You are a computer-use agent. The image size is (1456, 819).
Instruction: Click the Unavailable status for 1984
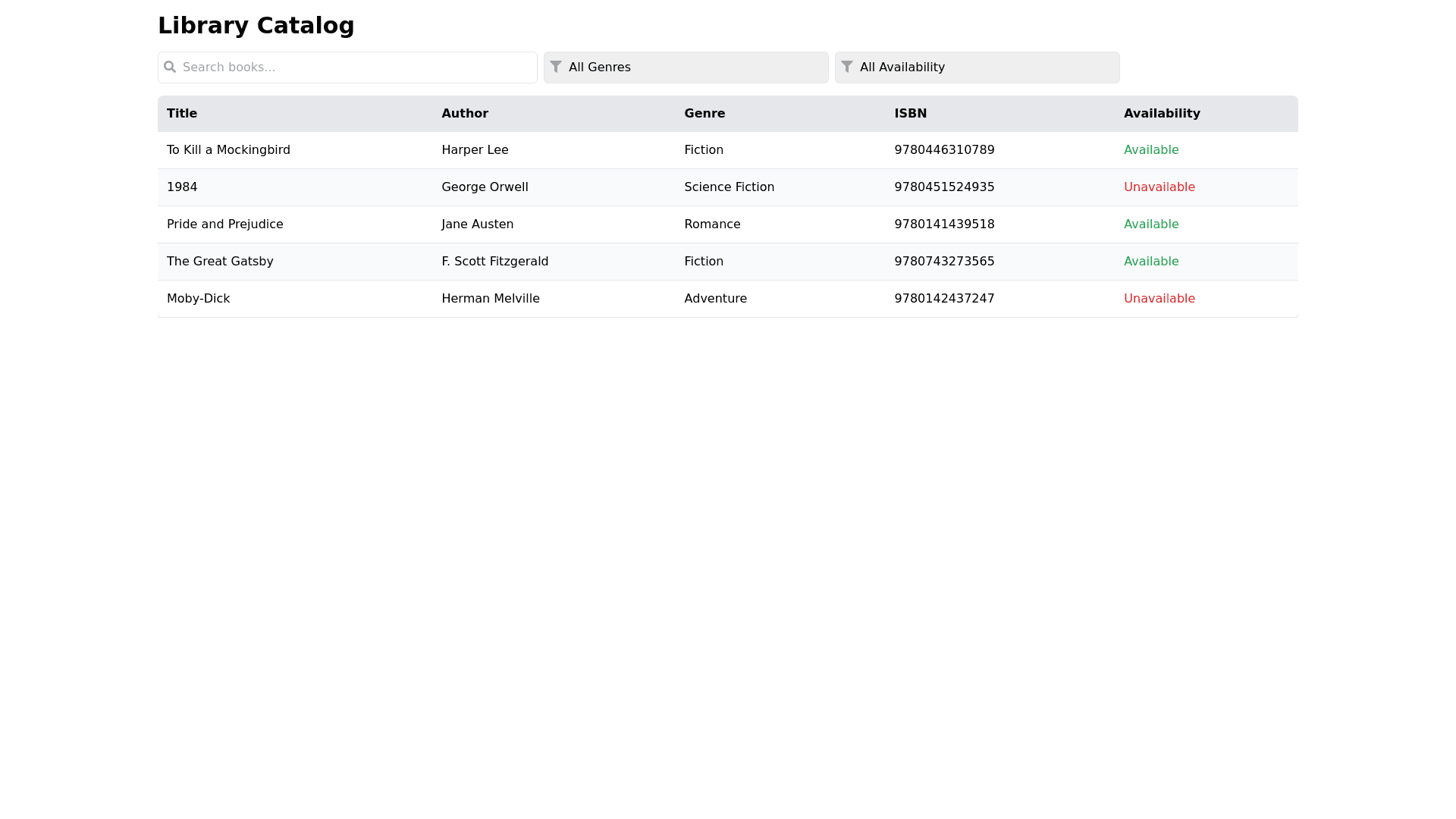pyautogui.click(x=1159, y=187)
